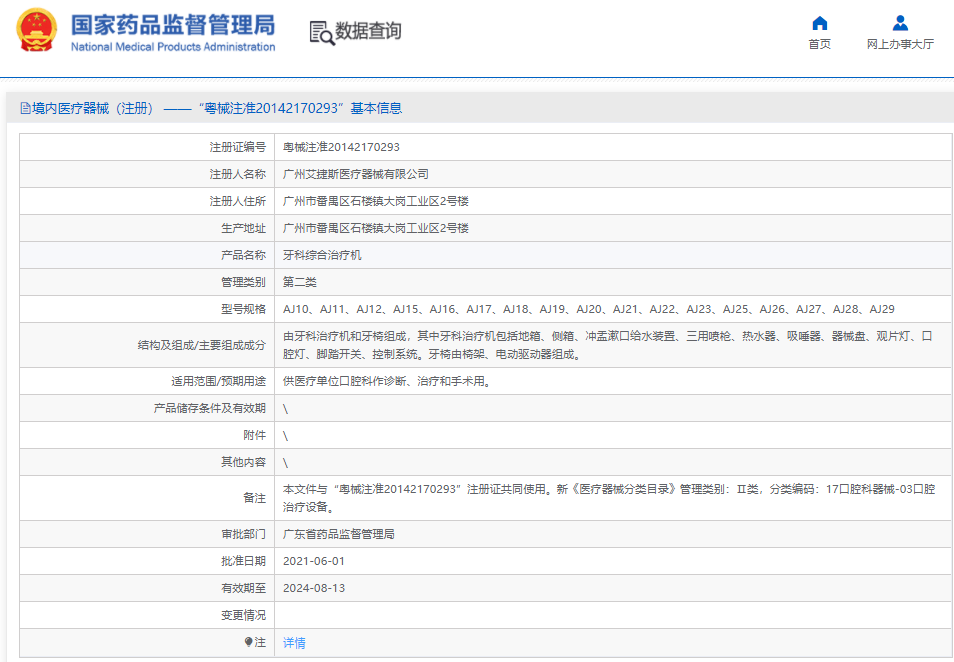Click the 网上办事大厅 user icon
This screenshot has width=954, height=662.
pyautogui.click(x=900, y=23)
